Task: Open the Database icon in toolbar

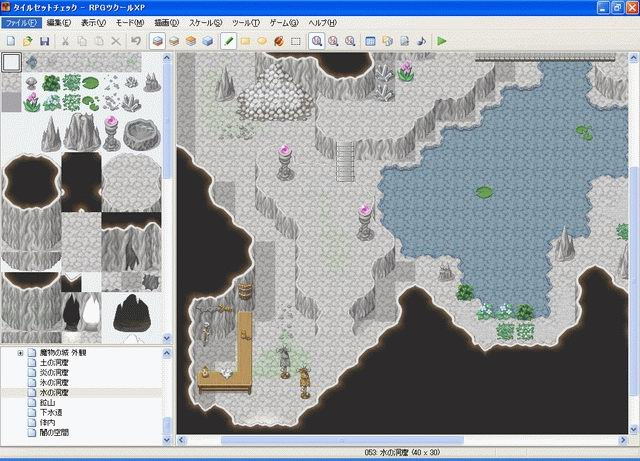Action: (370, 41)
